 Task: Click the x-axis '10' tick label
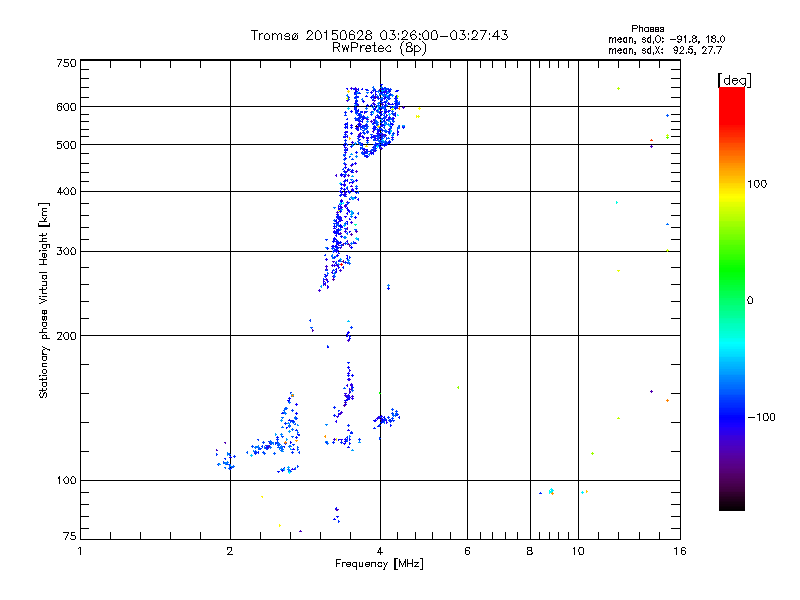pyautogui.click(x=578, y=551)
